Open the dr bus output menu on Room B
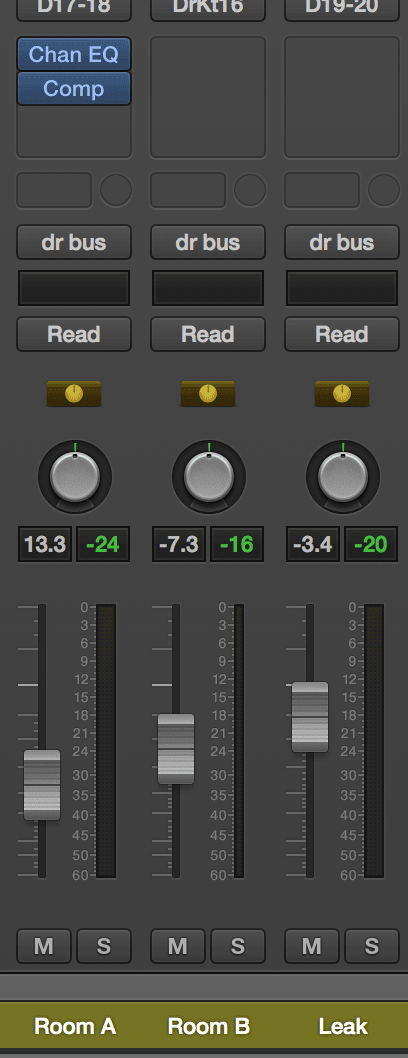The height and width of the screenshot is (1058, 408). pos(208,242)
